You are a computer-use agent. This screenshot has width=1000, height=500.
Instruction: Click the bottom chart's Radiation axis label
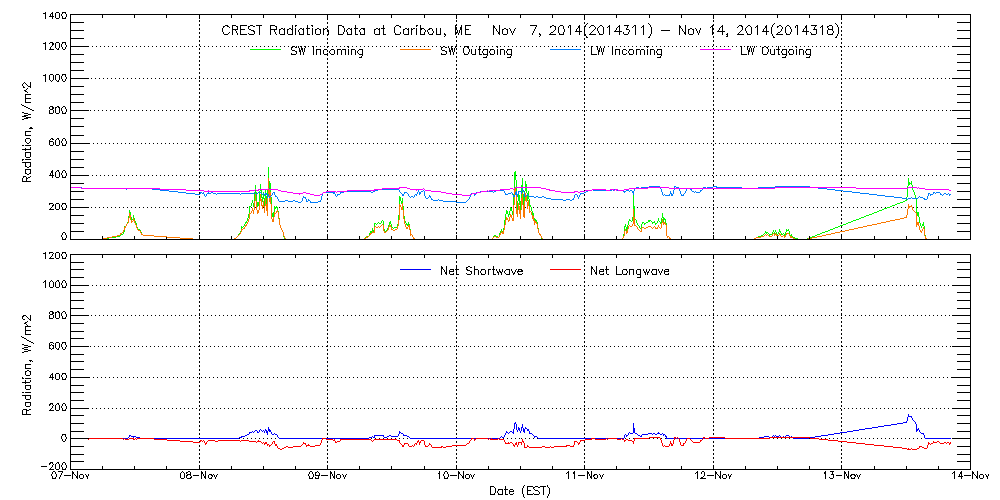[28, 361]
